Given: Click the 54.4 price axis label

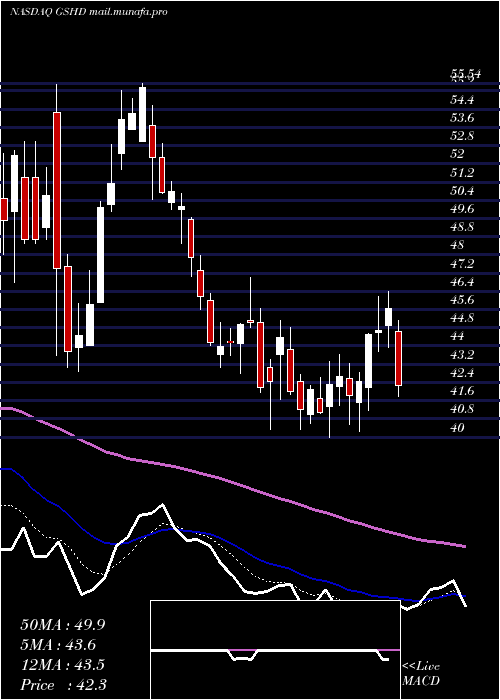Looking at the screenshot, I should point(462,100).
